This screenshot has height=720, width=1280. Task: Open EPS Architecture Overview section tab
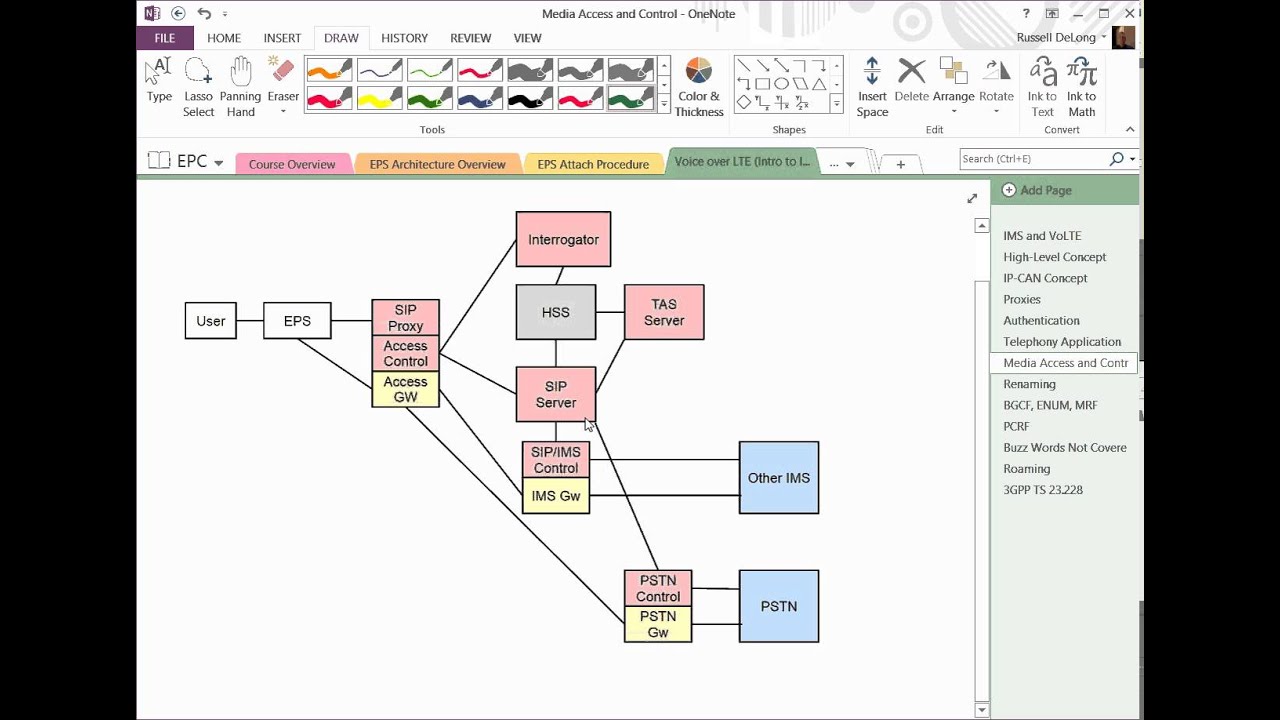[x=437, y=164]
